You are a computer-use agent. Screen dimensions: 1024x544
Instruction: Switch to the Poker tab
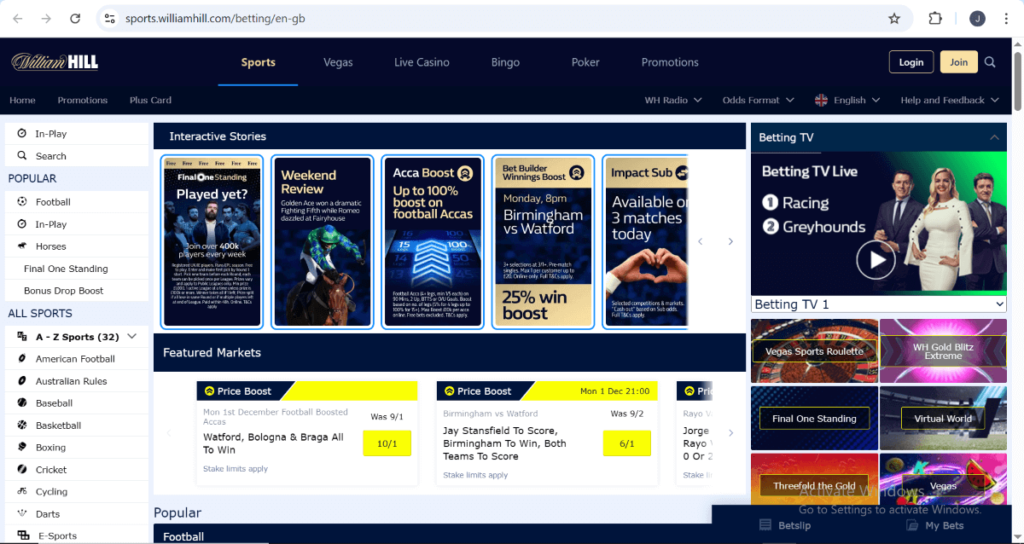pyautogui.click(x=585, y=63)
